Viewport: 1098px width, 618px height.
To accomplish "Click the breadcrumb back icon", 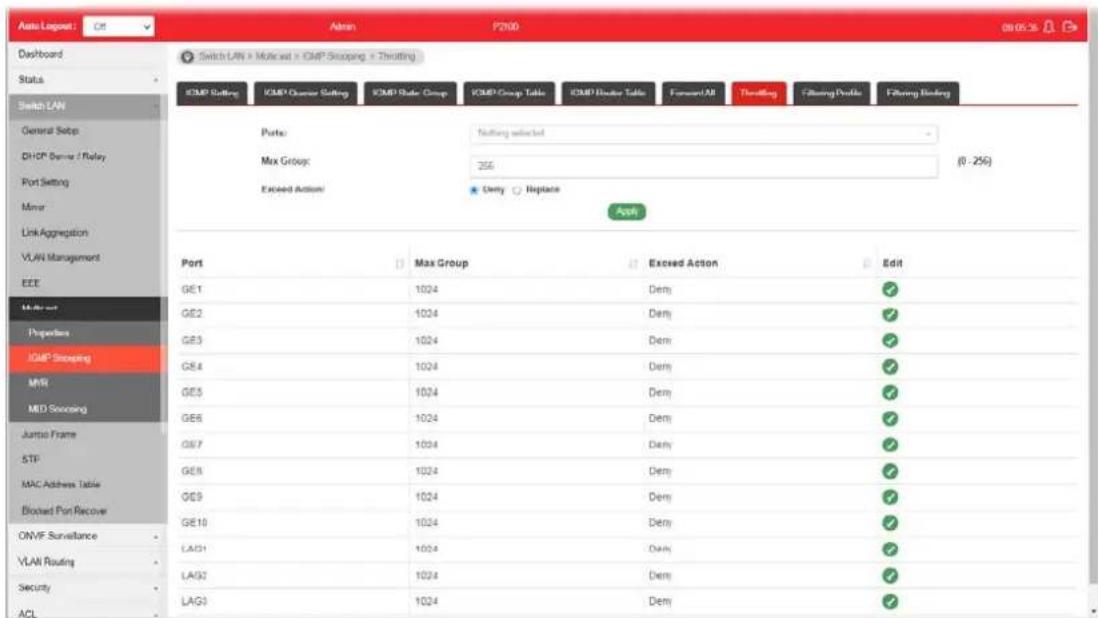I will point(187,57).
